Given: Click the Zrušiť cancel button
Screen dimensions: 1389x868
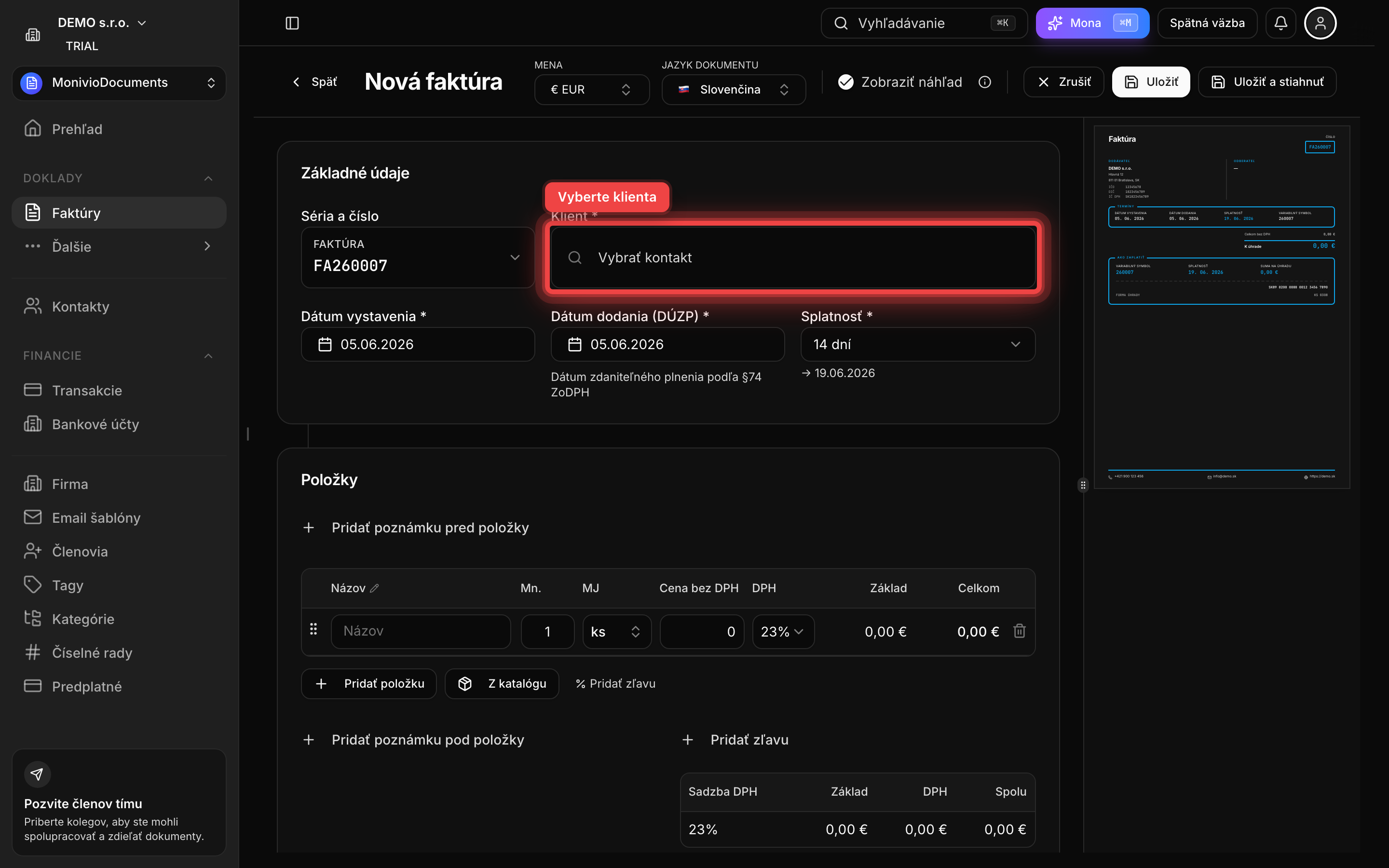Looking at the screenshot, I should tap(1063, 82).
